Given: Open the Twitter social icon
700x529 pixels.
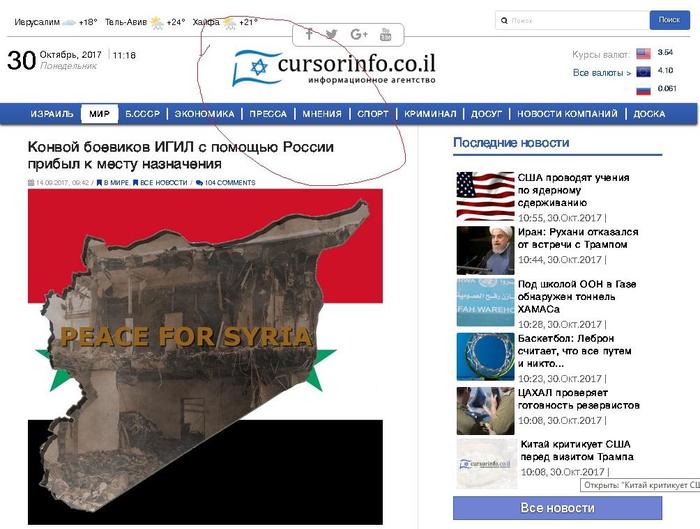Looking at the screenshot, I should coord(332,34).
